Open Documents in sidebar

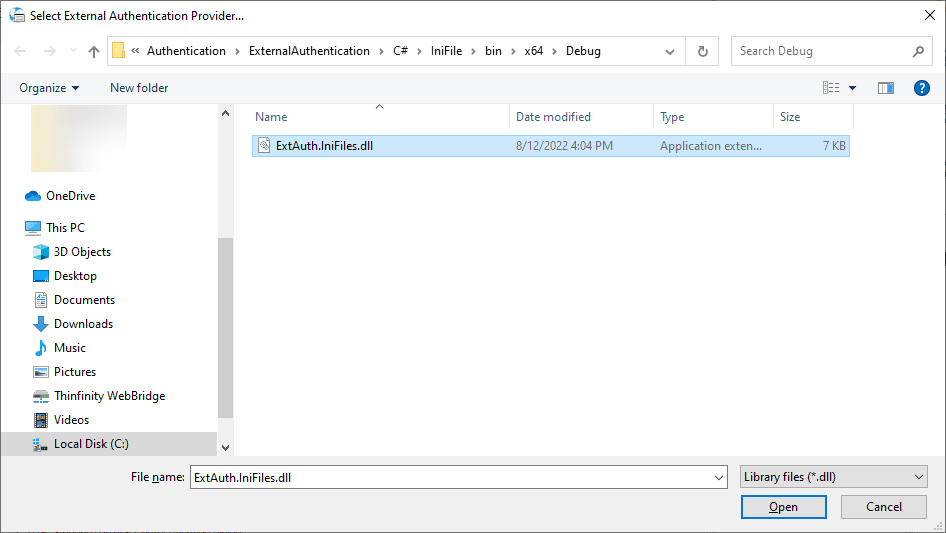pyautogui.click(x=84, y=300)
